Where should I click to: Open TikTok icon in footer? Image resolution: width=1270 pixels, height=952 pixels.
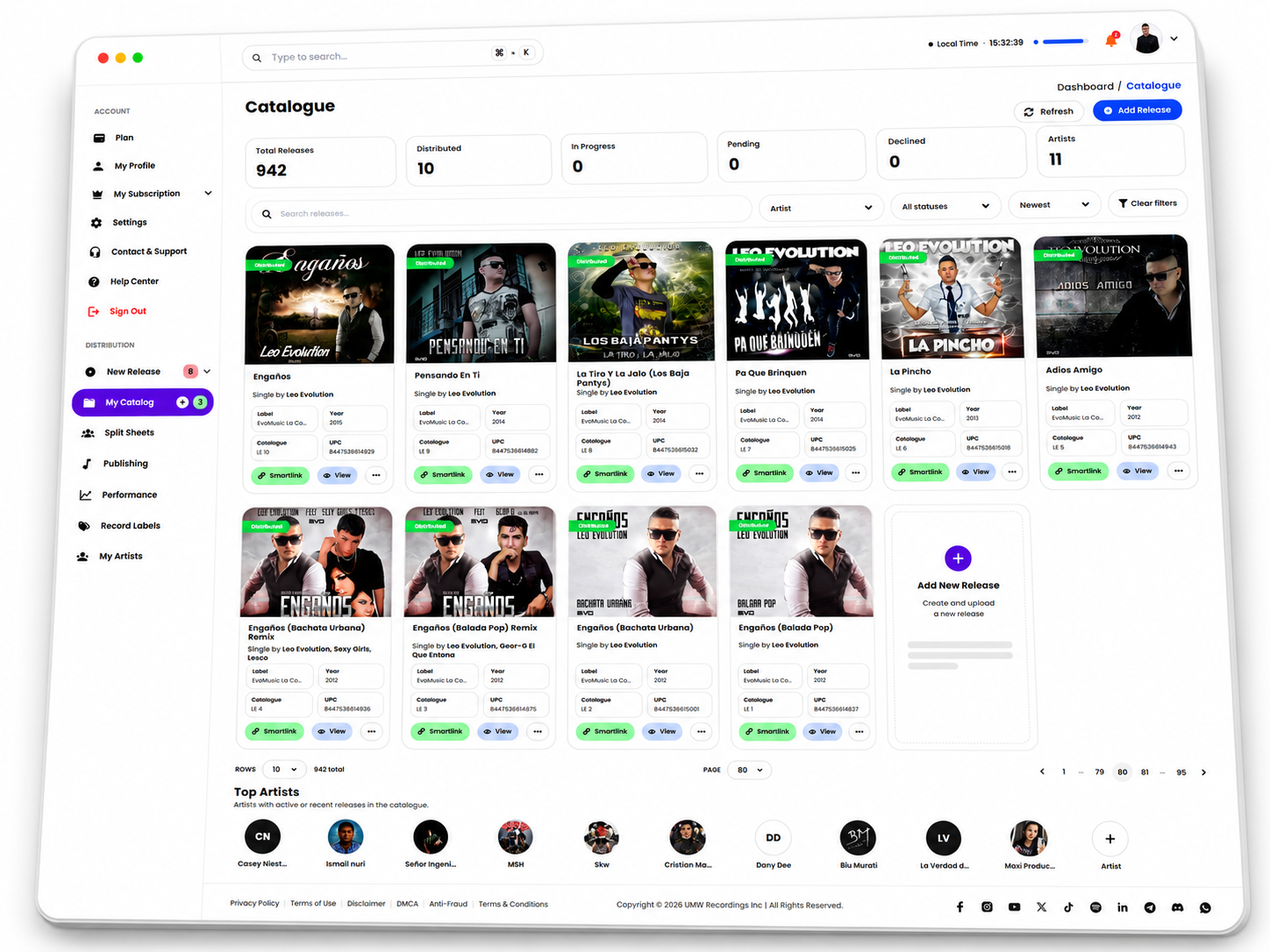click(1068, 907)
